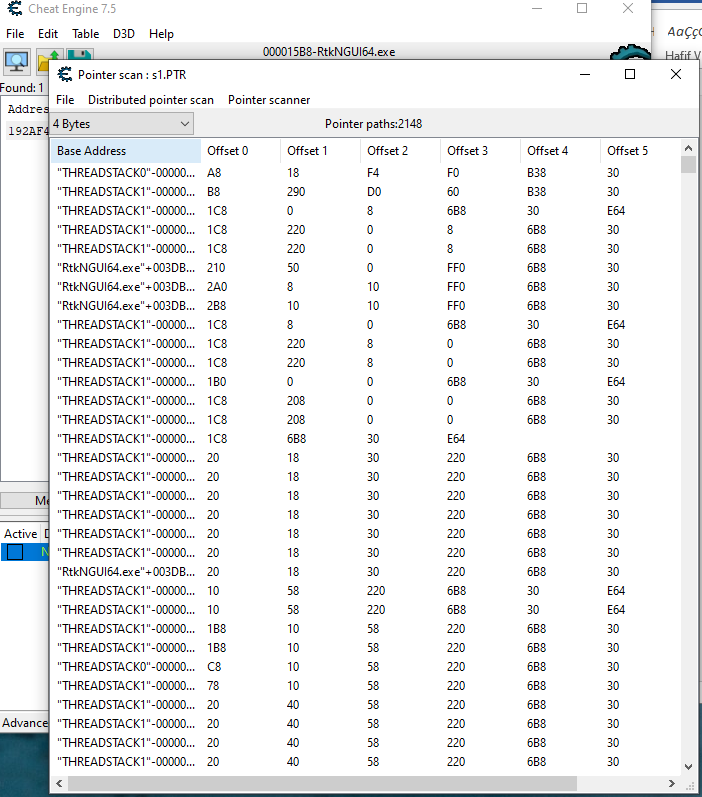Click horizontal scrollbar right arrow
Image resolution: width=702 pixels, height=797 pixels.
(x=672, y=783)
